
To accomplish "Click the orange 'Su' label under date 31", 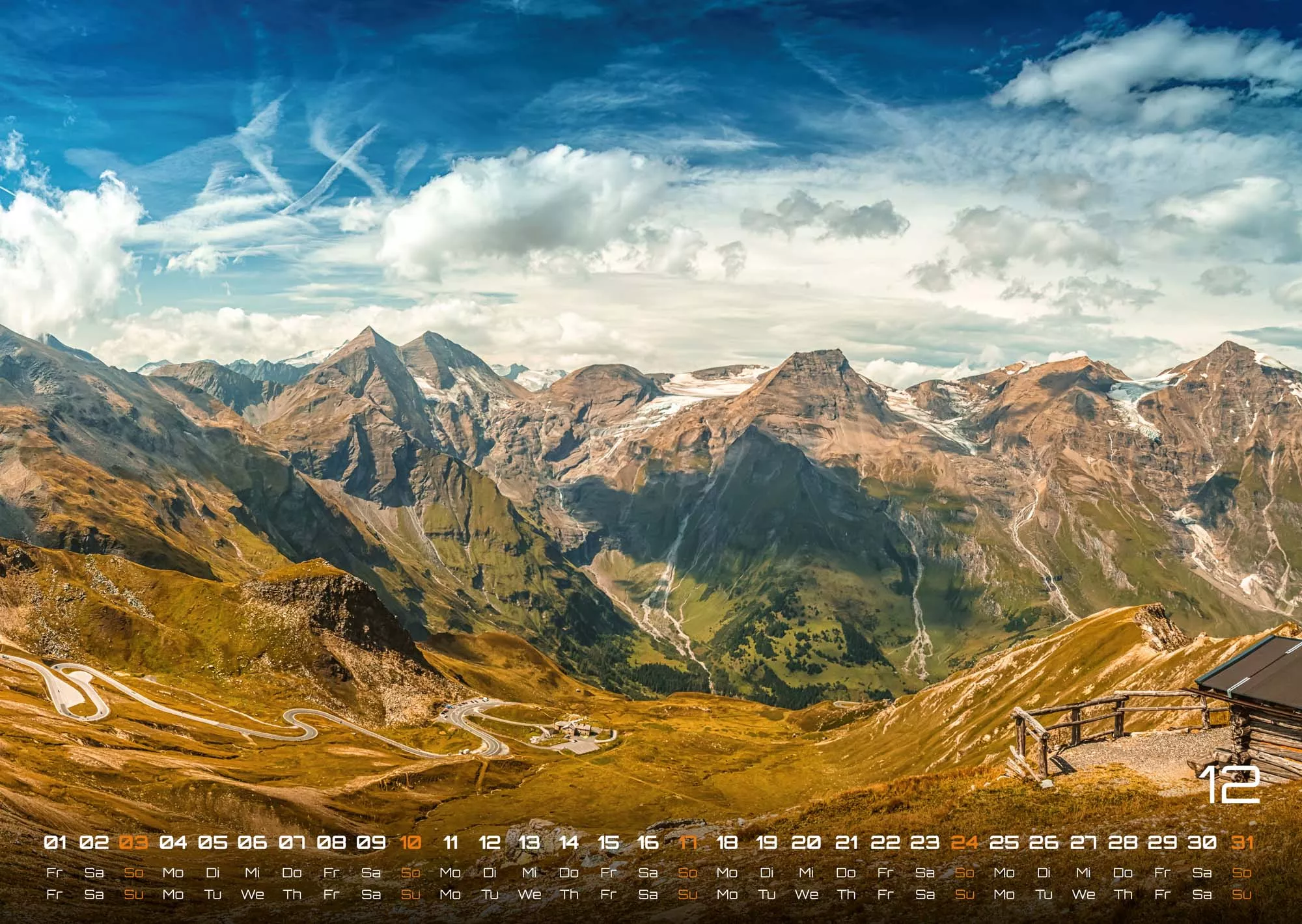I will (1242, 895).
